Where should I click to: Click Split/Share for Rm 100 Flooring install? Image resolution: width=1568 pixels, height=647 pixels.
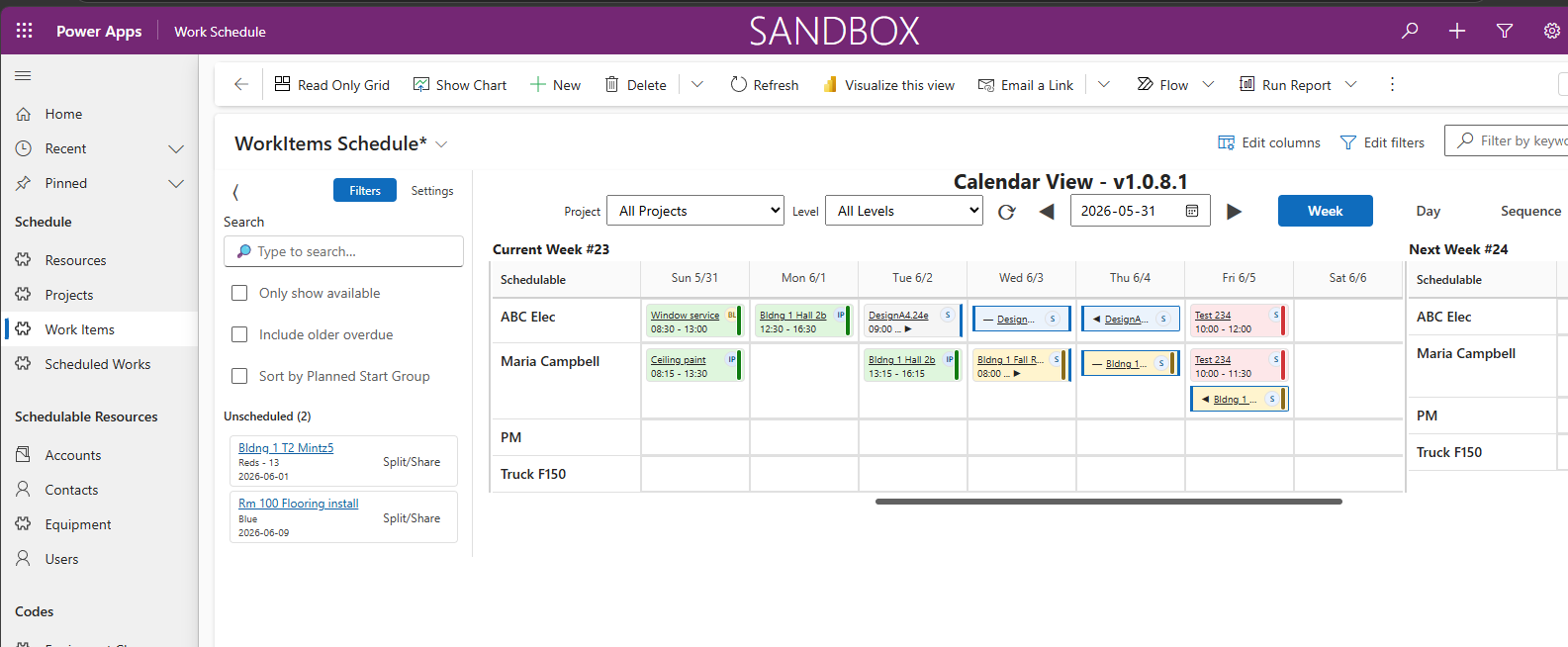point(412,518)
